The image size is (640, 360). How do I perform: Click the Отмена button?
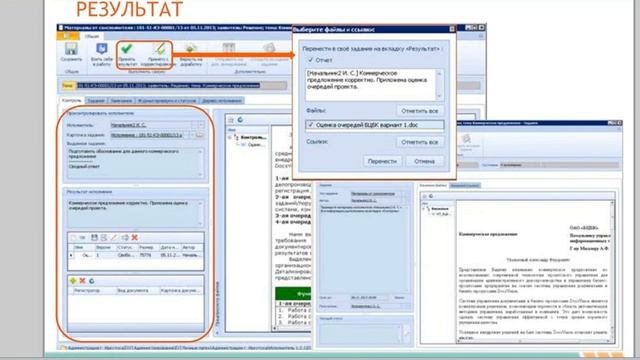click(x=424, y=161)
